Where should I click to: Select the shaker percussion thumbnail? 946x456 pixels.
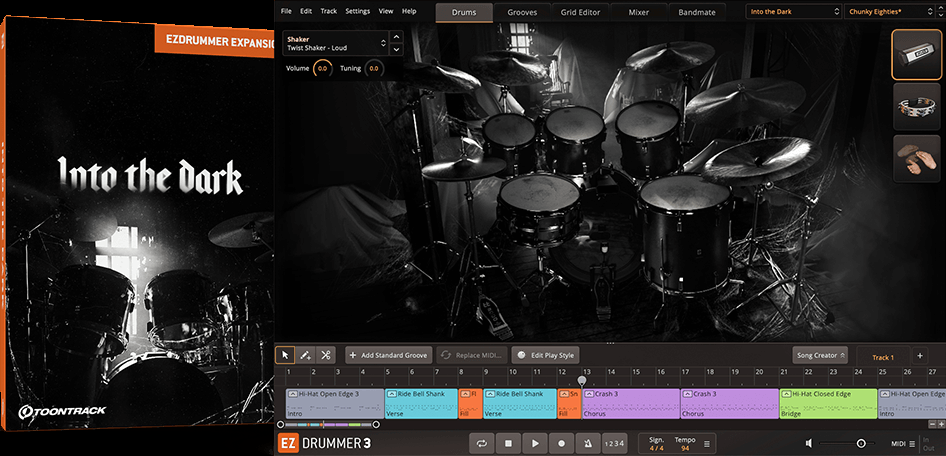916,54
